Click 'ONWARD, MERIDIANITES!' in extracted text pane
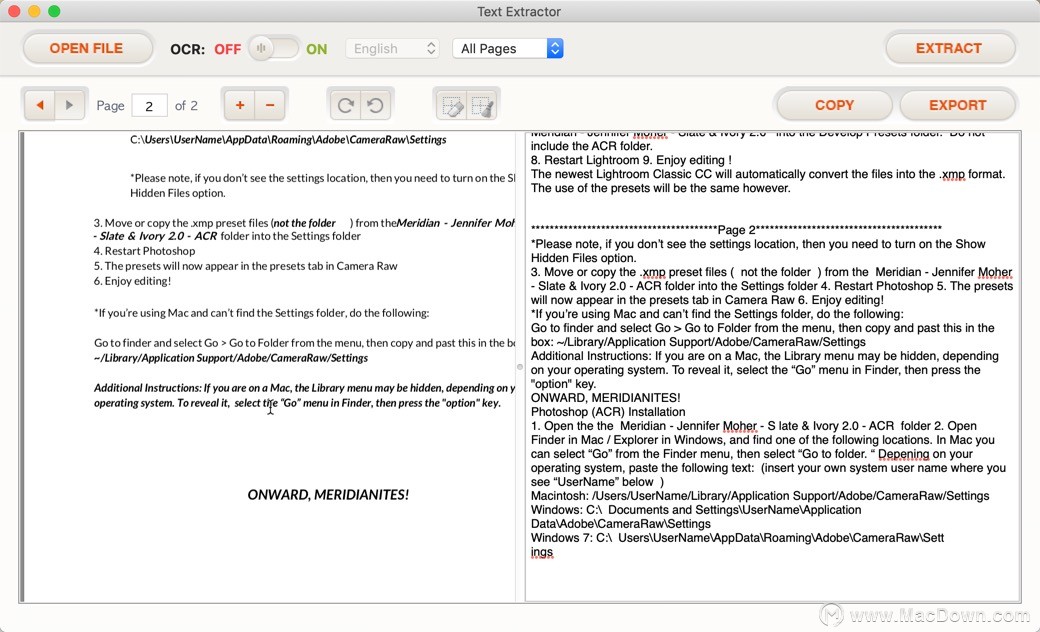1040x632 pixels. 606,397
